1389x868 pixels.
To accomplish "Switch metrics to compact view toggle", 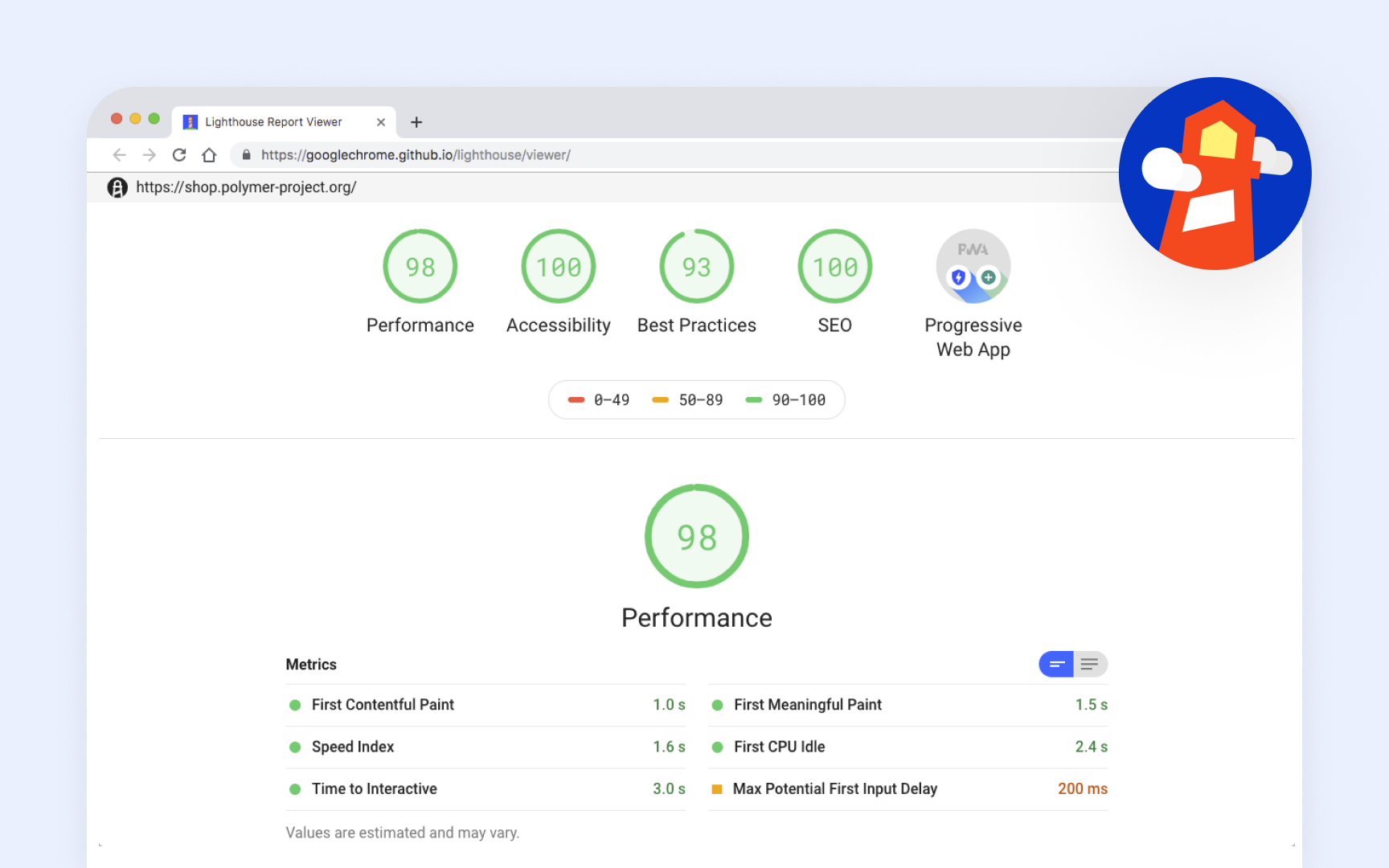I will (x=1056, y=664).
